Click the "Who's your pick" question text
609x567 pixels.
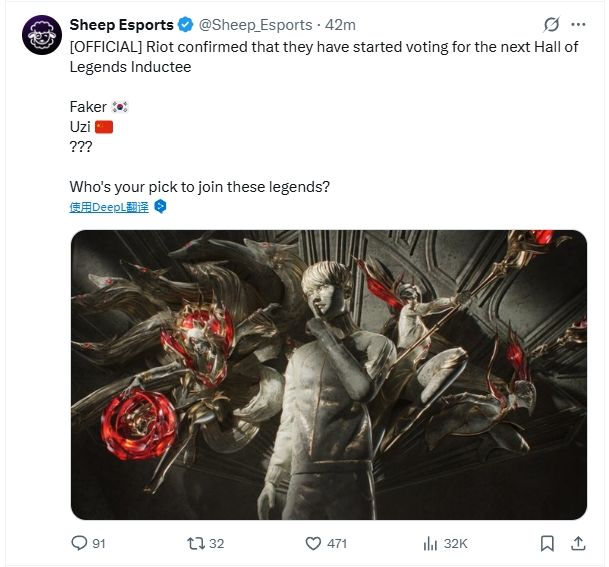(199, 187)
